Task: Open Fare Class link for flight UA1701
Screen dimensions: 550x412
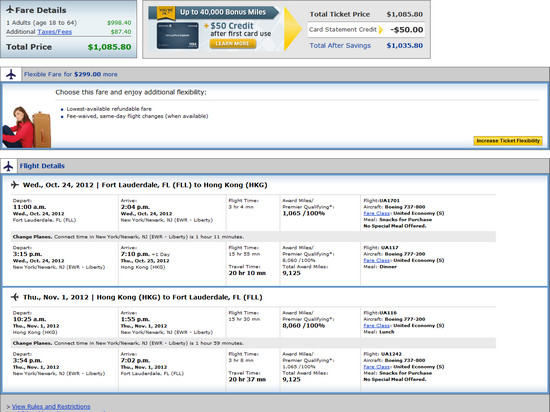Action: [377, 213]
